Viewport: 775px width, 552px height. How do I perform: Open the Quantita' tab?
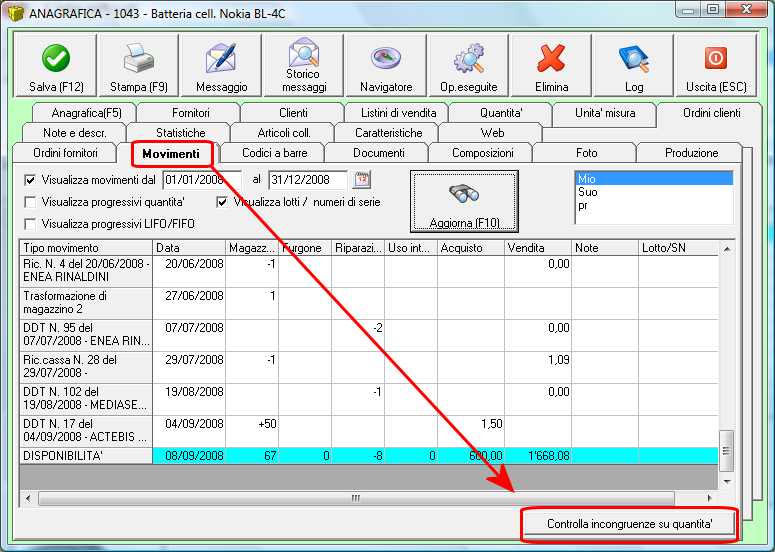501,113
